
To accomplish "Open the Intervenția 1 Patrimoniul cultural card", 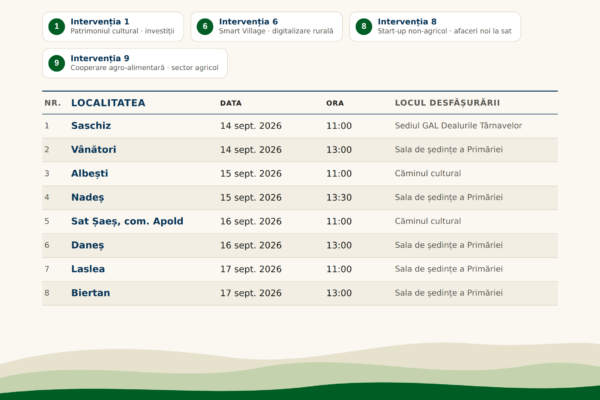I will tap(113, 26).
